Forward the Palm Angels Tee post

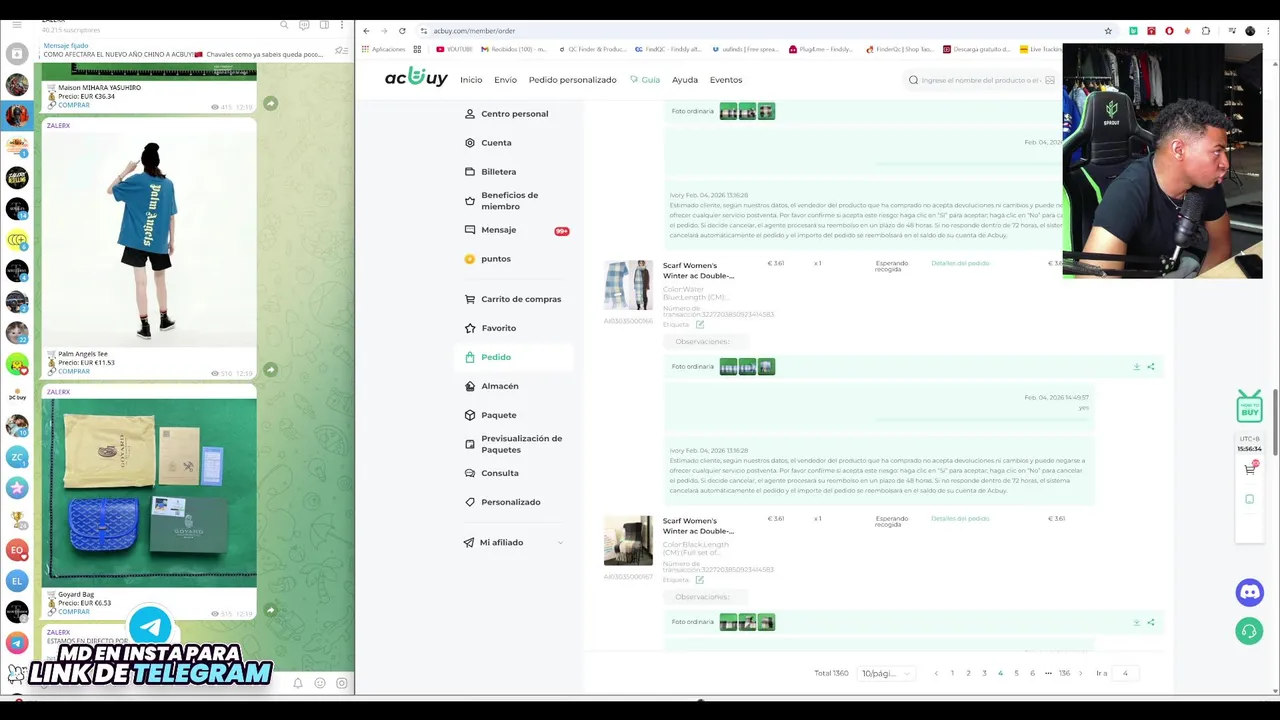pos(270,370)
